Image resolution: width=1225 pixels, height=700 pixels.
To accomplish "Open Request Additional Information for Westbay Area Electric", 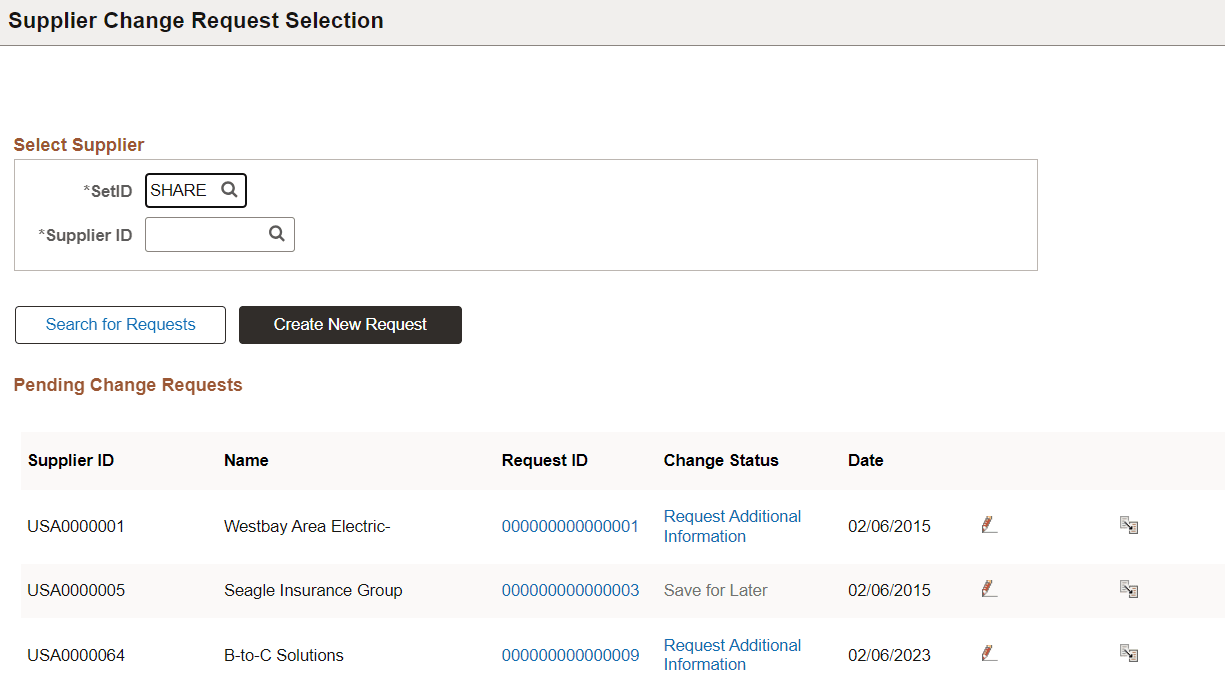I will click(x=731, y=525).
